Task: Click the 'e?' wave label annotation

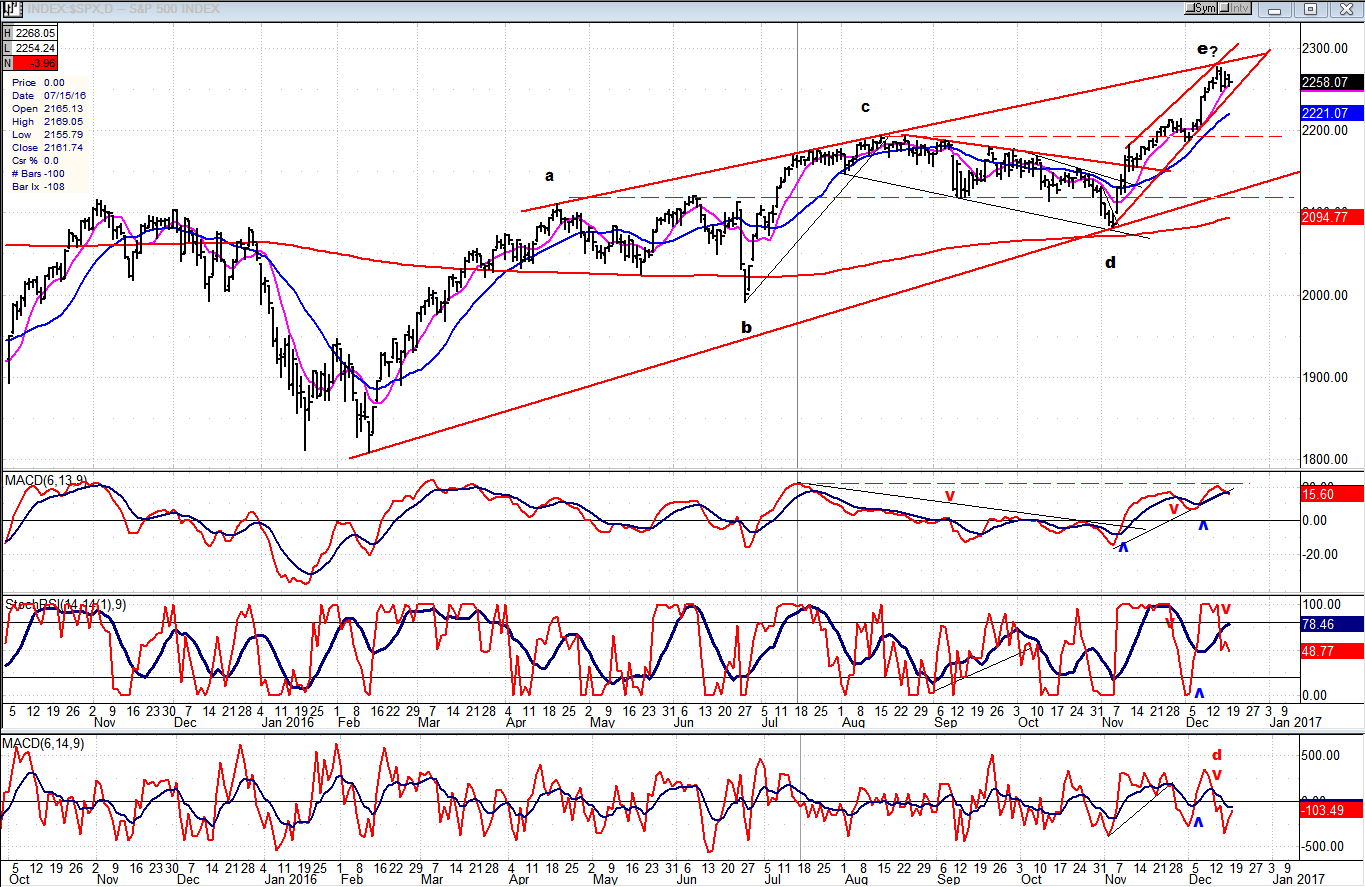Action: 1206,50
